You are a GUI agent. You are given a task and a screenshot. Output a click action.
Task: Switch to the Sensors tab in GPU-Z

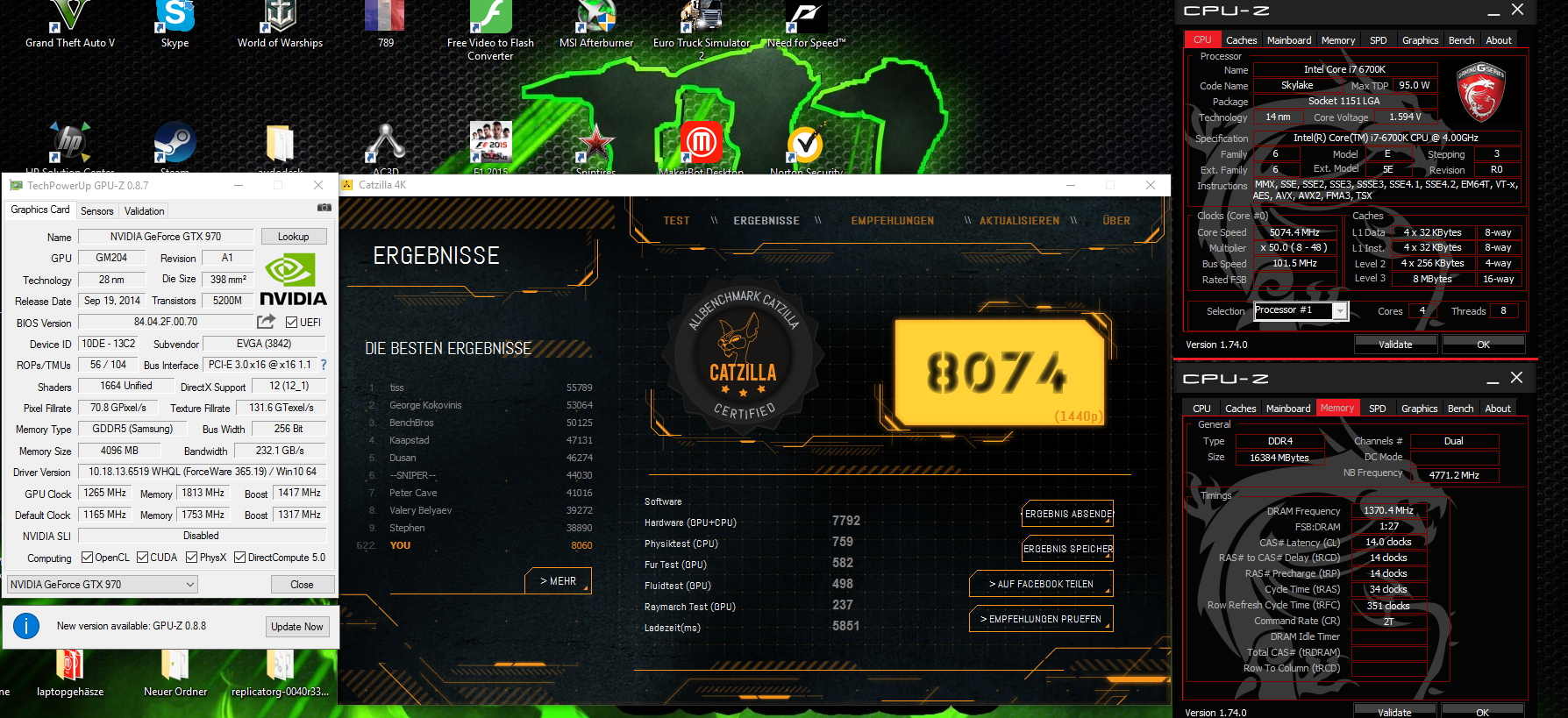click(x=96, y=210)
